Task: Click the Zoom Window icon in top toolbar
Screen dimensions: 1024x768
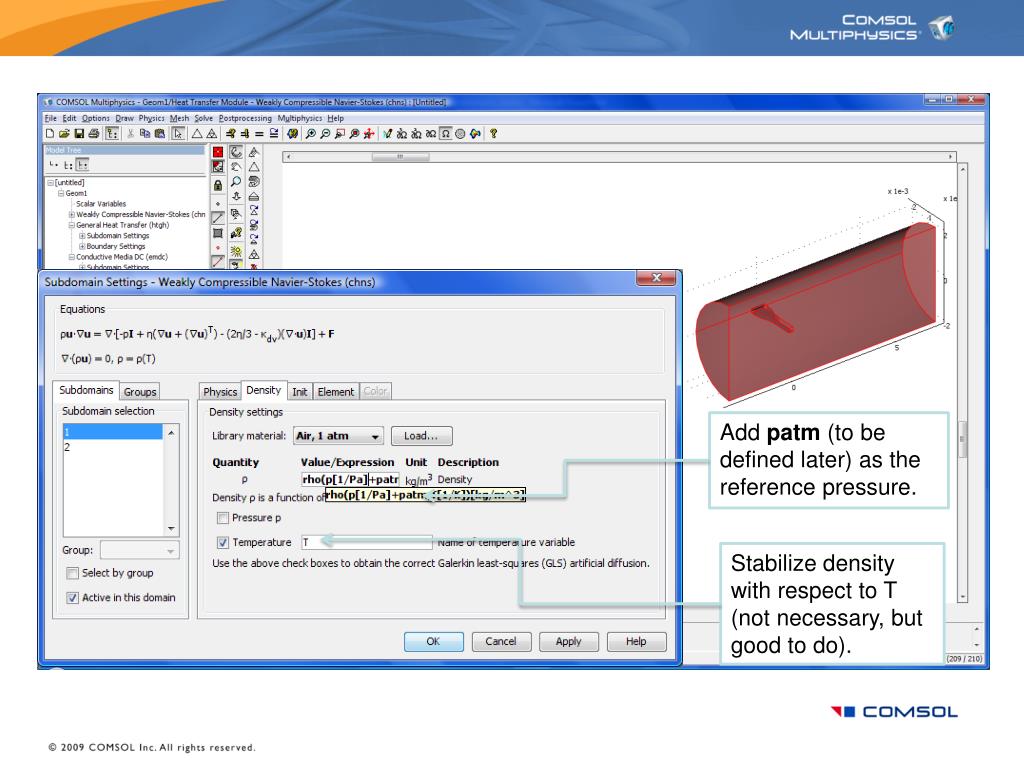Action: point(340,134)
